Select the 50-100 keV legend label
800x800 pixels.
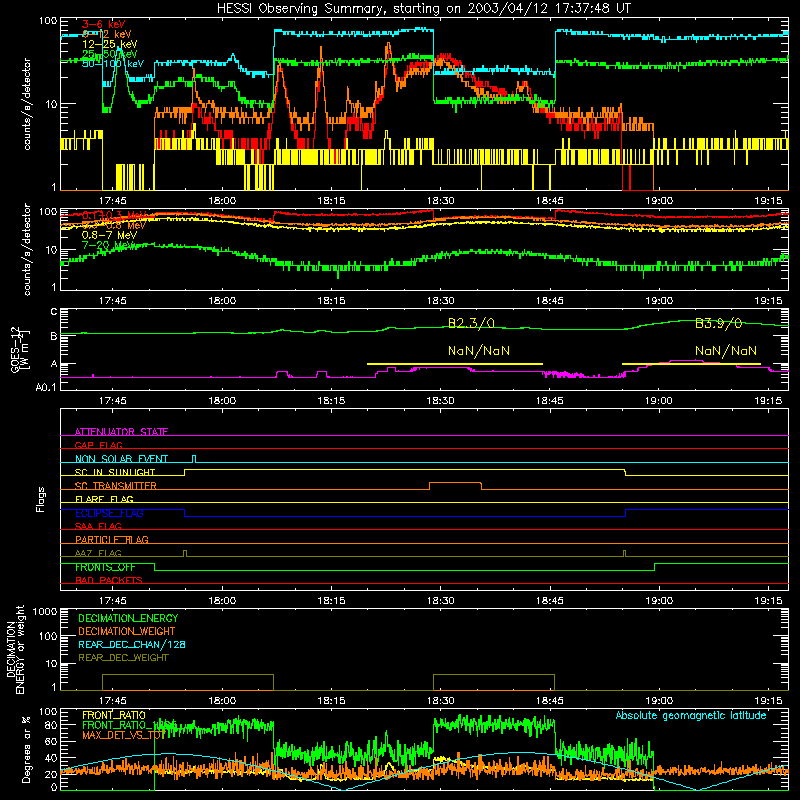tap(113, 64)
